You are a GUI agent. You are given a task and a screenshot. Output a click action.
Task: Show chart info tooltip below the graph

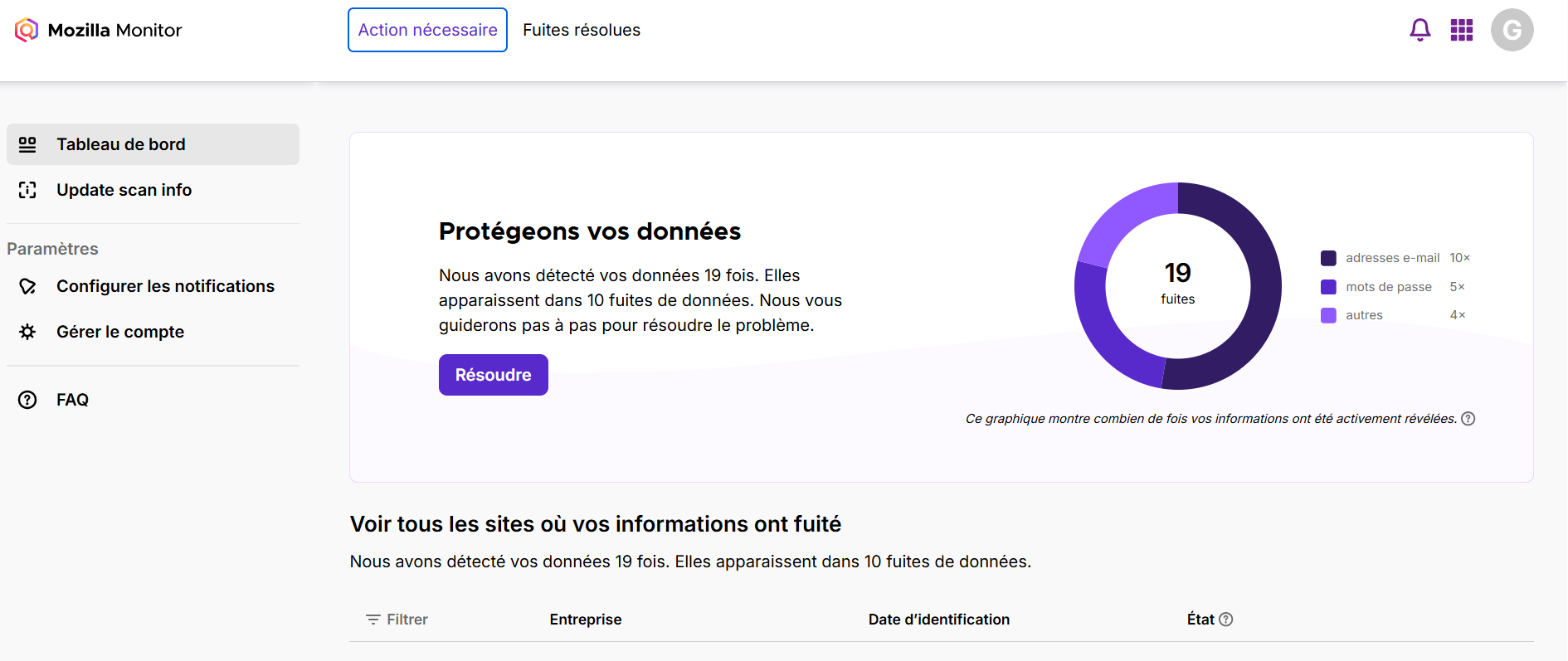[x=1468, y=419]
